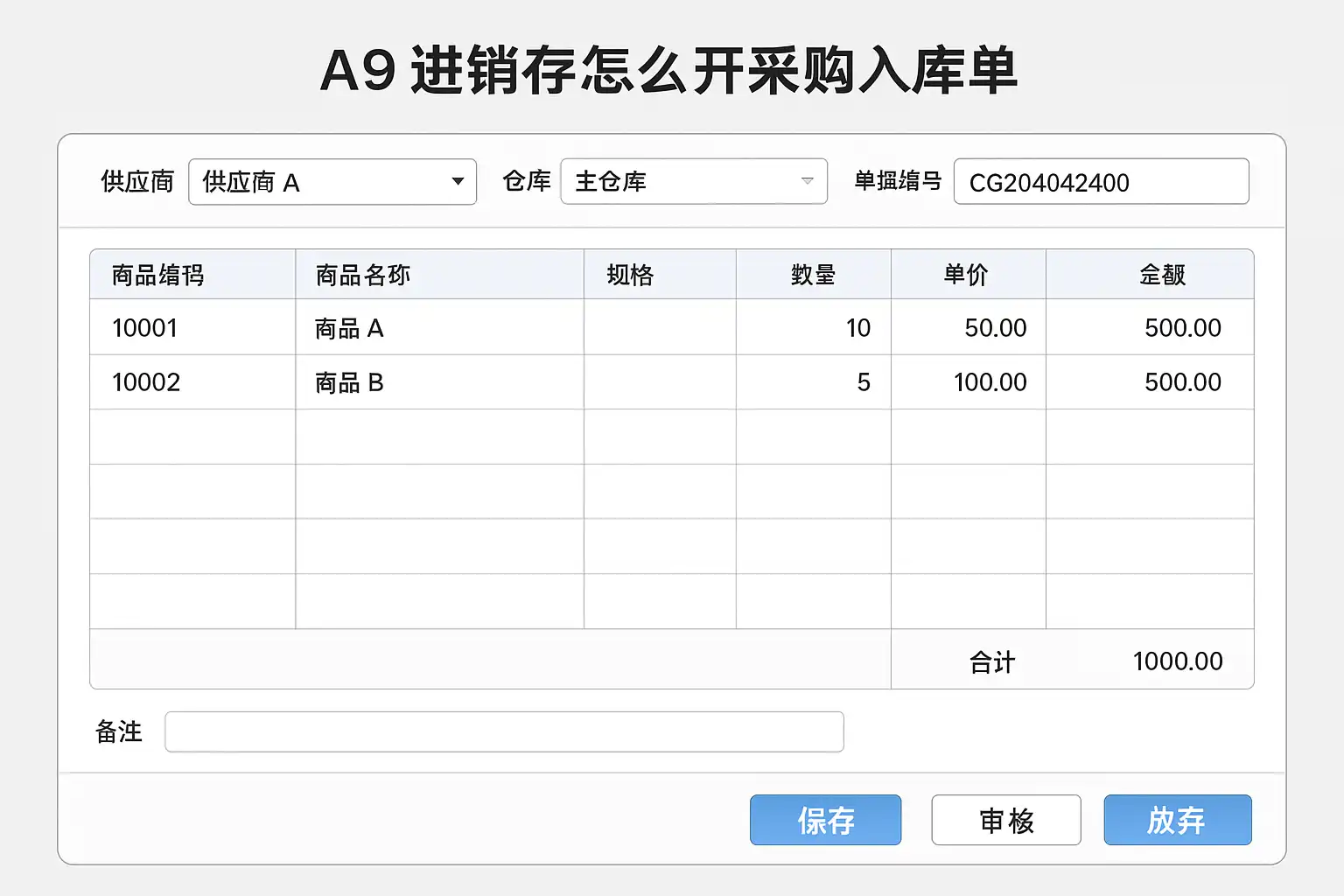Screen dimensions: 1344x896
Task: Select quantity cell showing 10
Action: (x=813, y=328)
